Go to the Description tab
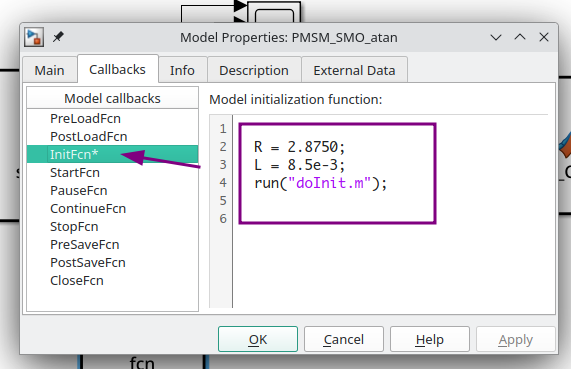 [254, 70]
